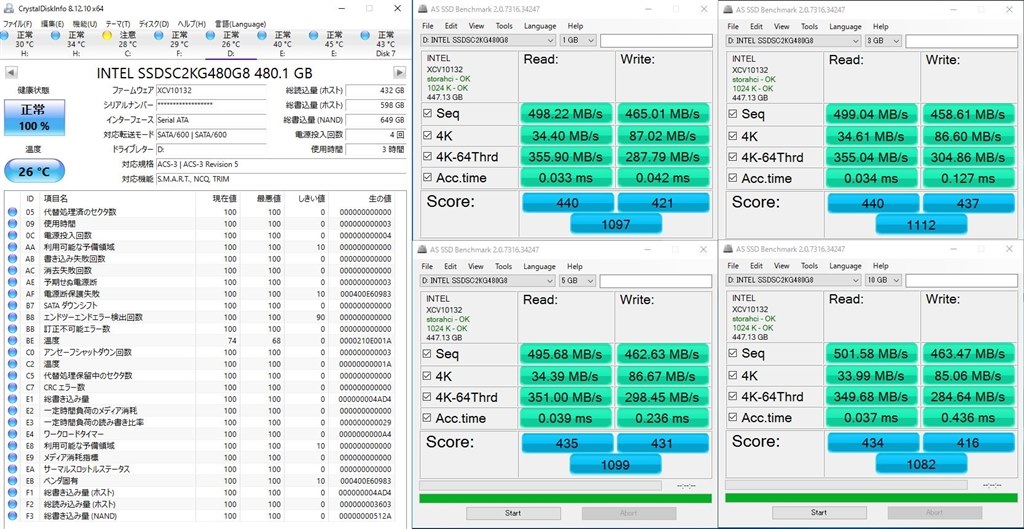The height and width of the screenshot is (529, 1024).
Task: Click Start in the 10 GB AS SSD window
Action: click(818, 512)
